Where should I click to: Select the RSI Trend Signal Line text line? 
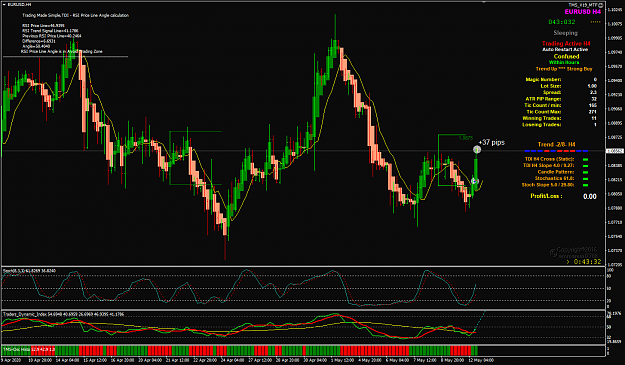(x=50, y=31)
